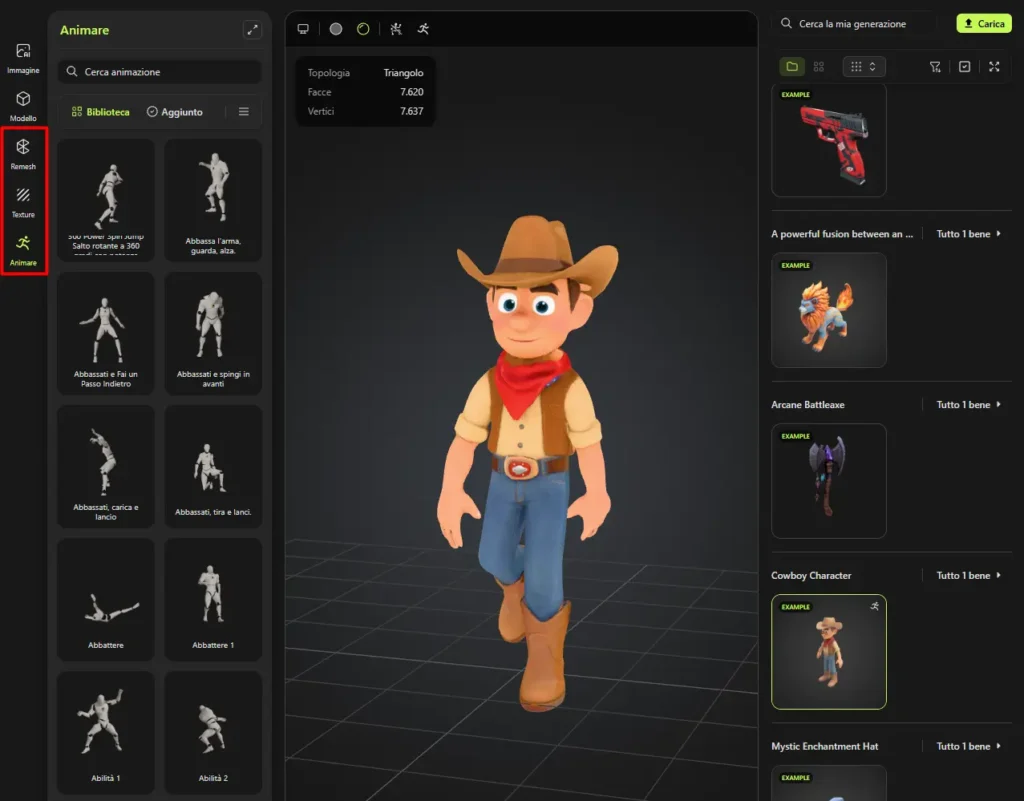
Task: Click the green Carica upload button
Action: [983, 22]
